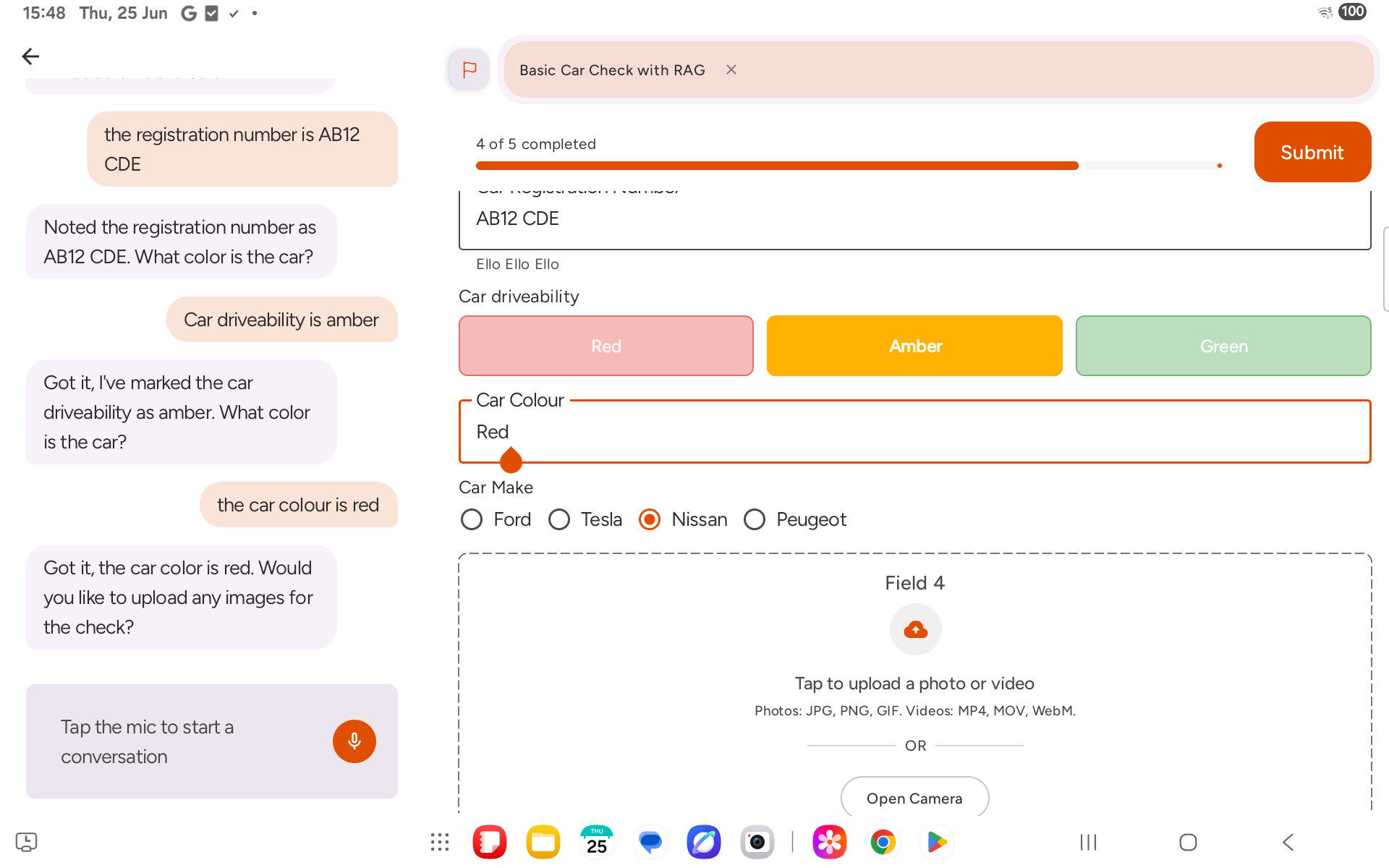The height and width of the screenshot is (868, 1389).
Task: Tap 'Tap to upload a photo or video'
Action: pyautogui.click(x=914, y=684)
